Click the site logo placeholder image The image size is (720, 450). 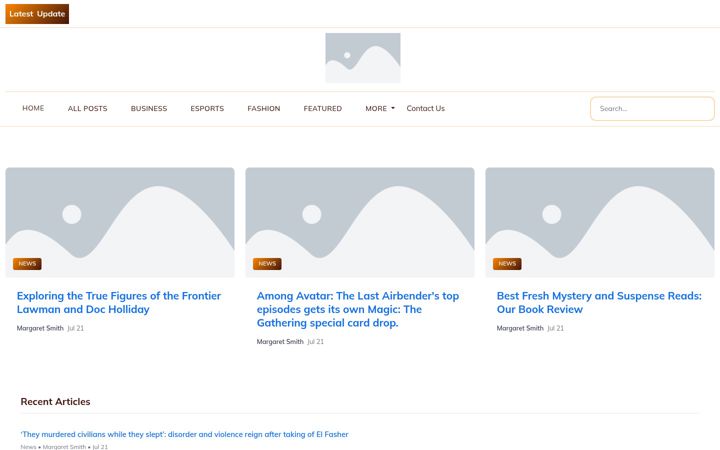pos(363,58)
